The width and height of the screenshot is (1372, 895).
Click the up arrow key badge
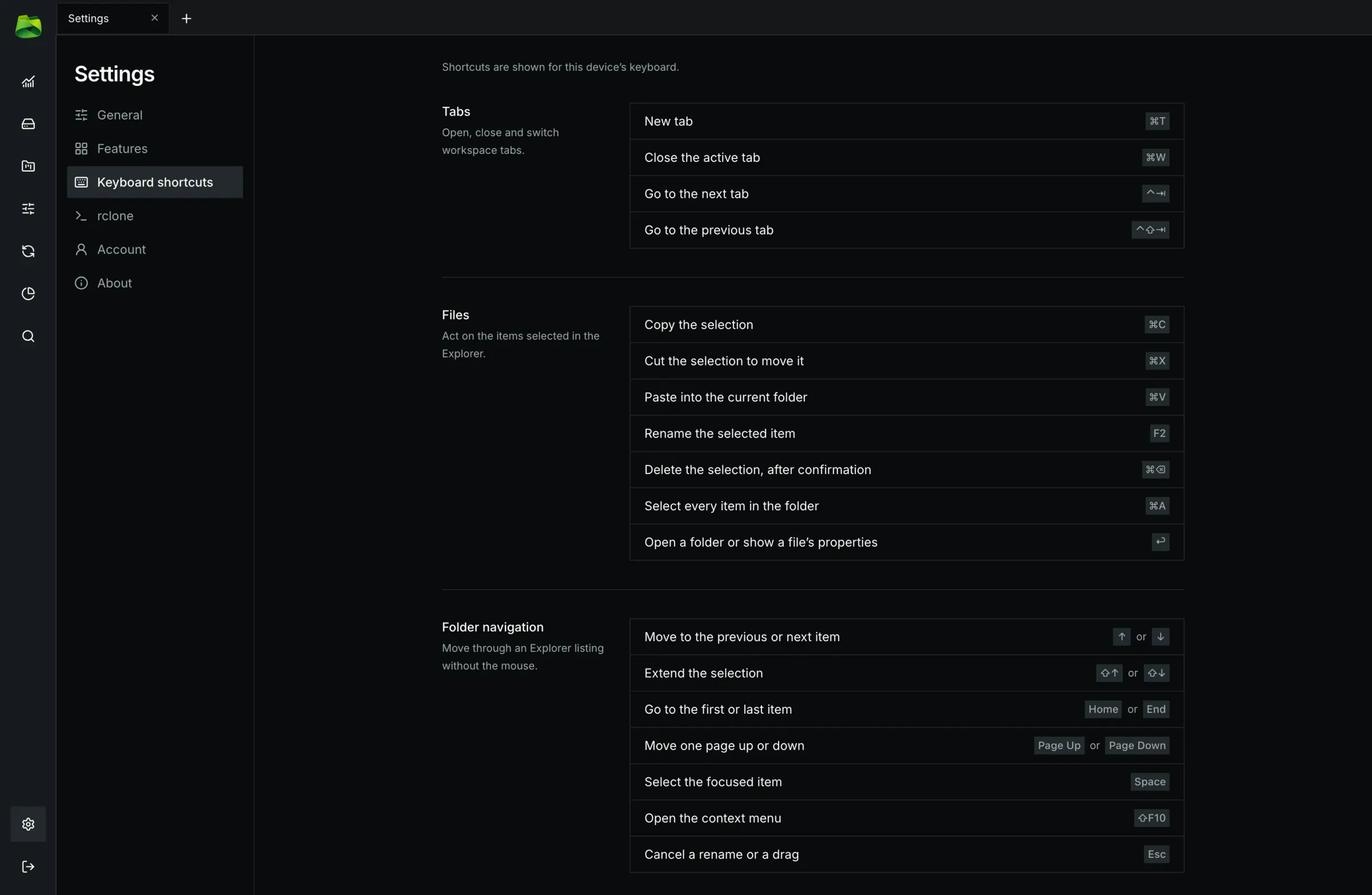tap(1121, 637)
